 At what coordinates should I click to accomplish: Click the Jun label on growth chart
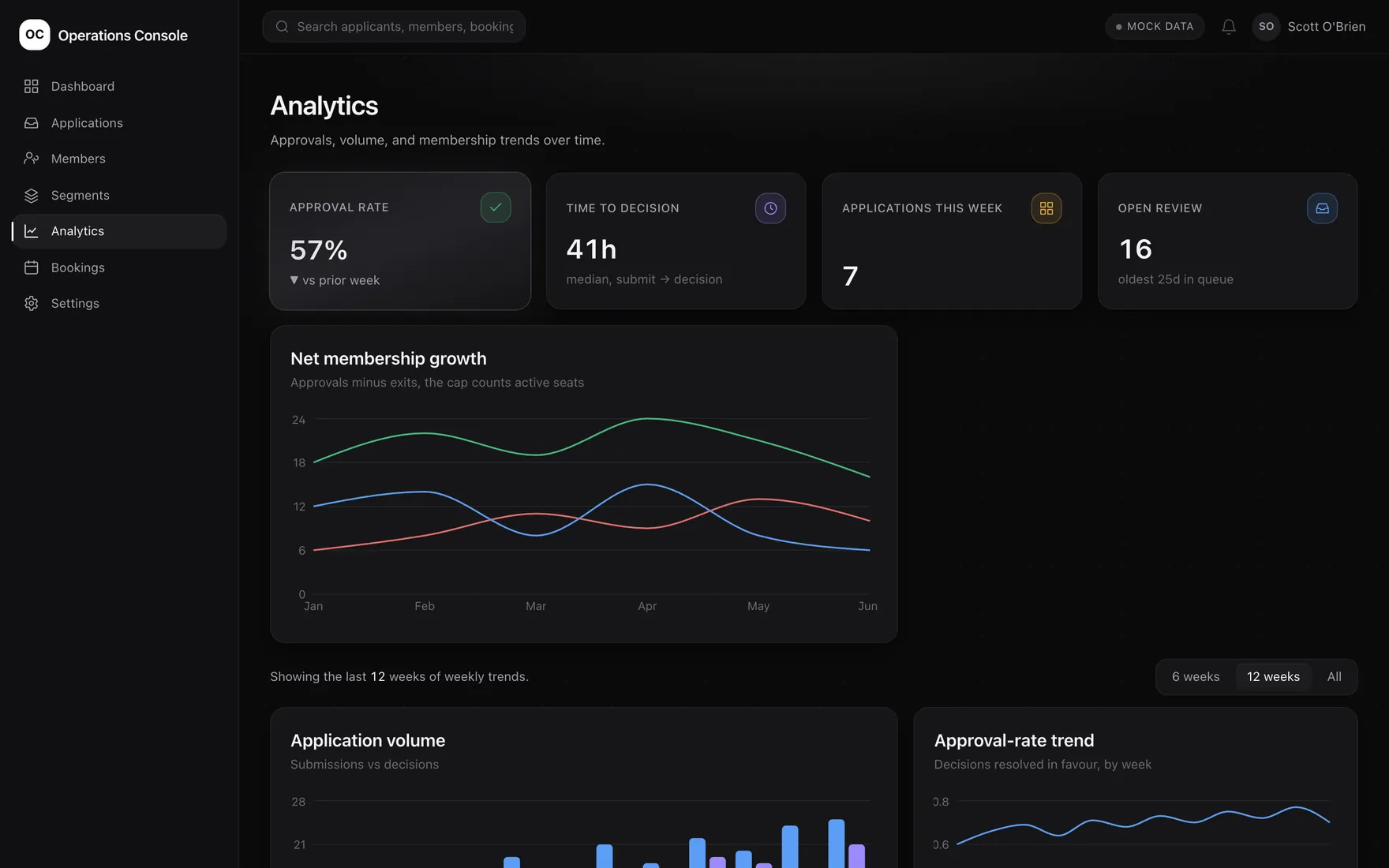pos(867,606)
